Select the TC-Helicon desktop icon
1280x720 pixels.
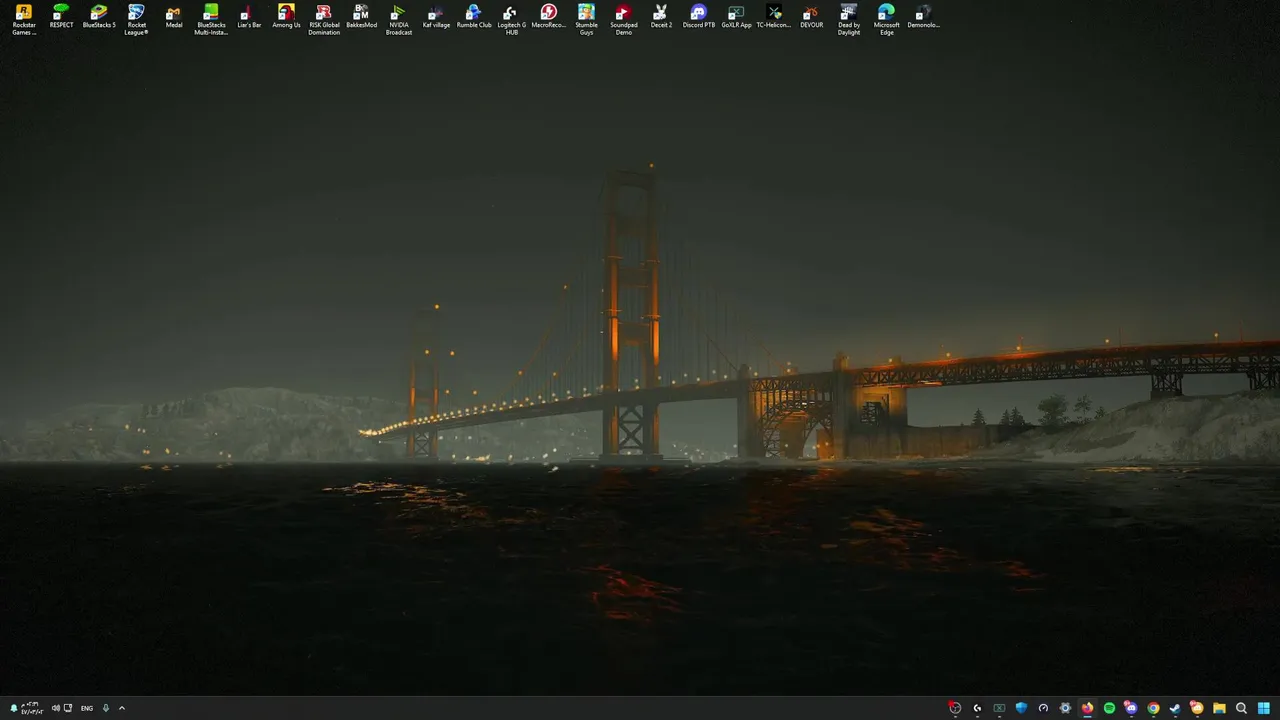[x=774, y=16]
